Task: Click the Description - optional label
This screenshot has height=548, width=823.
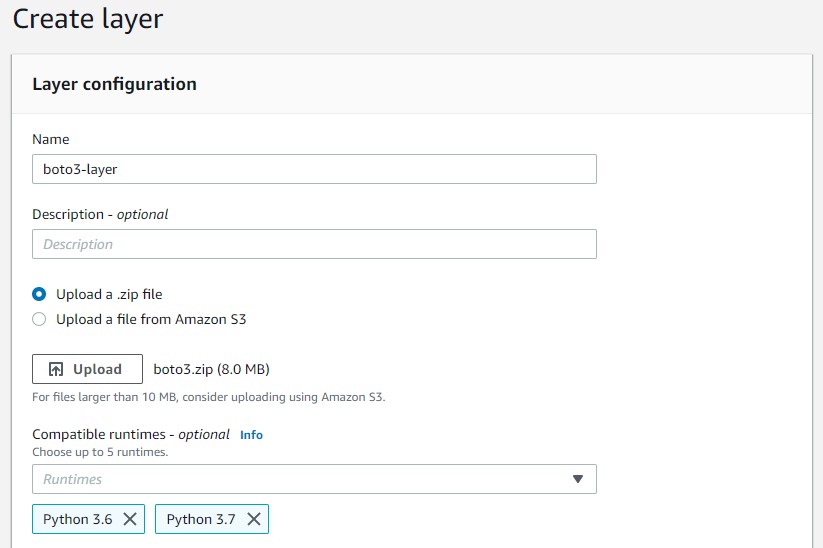Action: click(100, 214)
